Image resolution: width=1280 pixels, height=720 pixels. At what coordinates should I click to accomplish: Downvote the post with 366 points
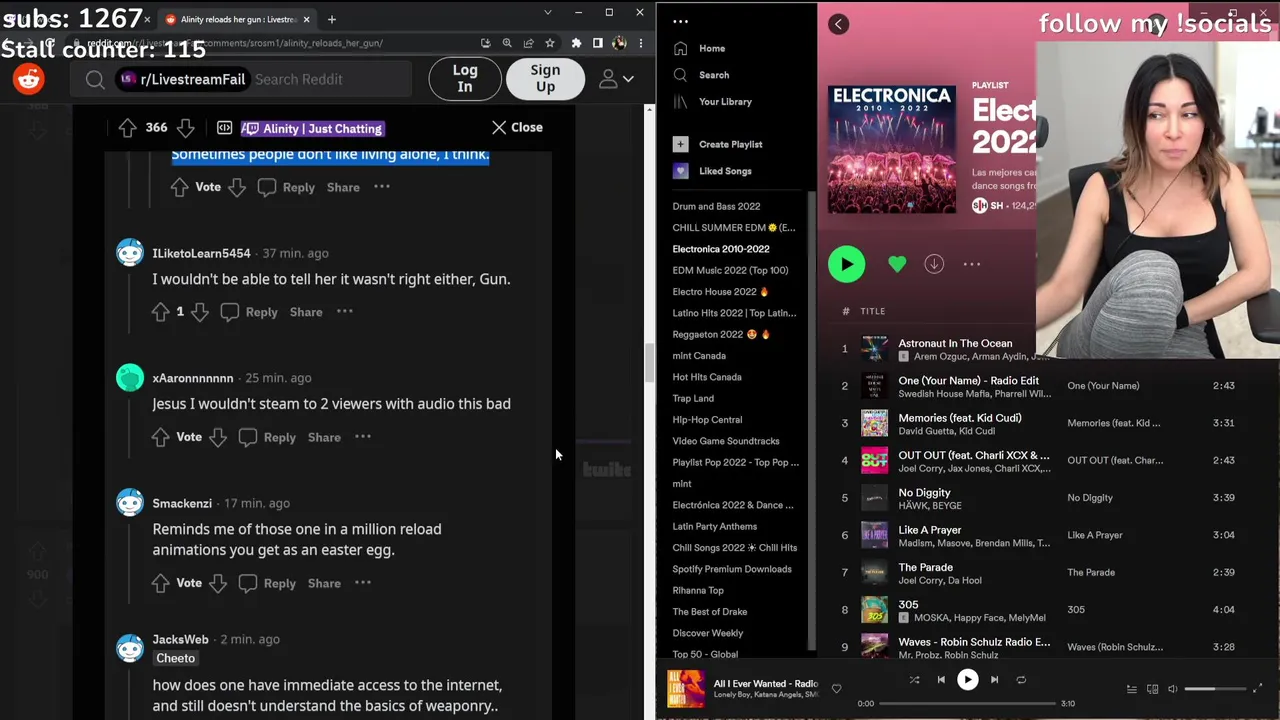185,128
